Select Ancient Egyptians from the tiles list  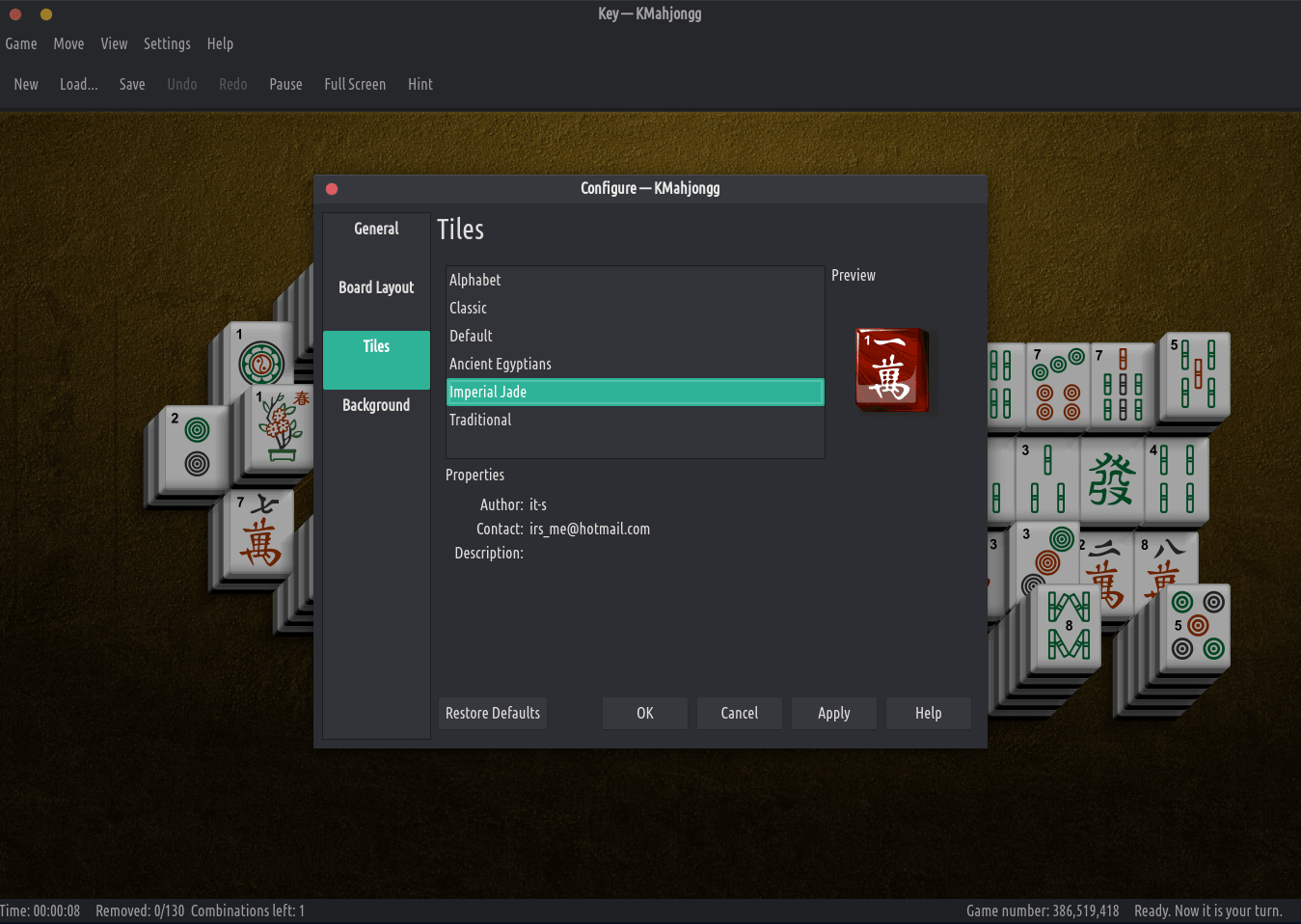500,364
